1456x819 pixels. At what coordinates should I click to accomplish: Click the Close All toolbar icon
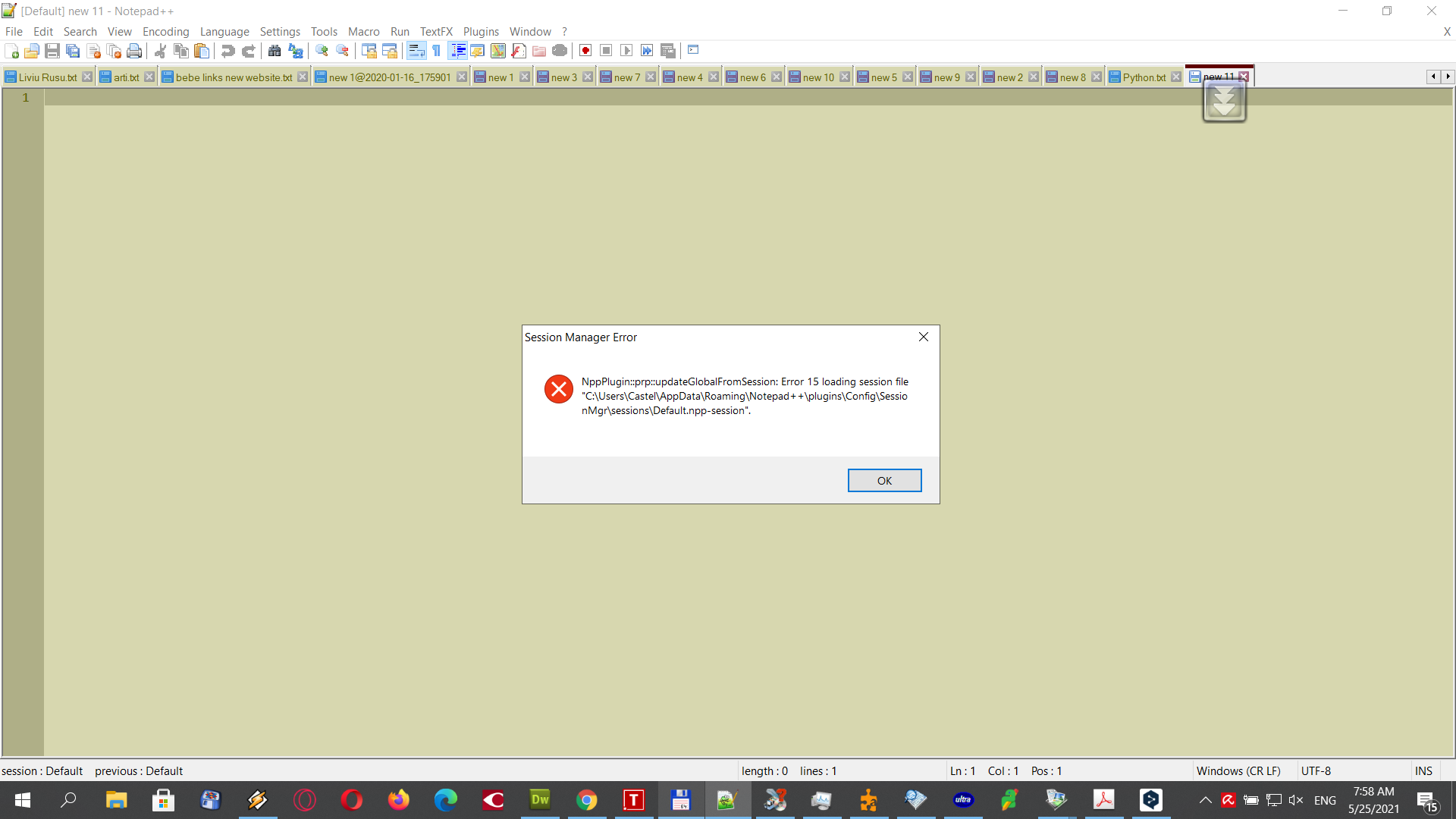(114, 51)
